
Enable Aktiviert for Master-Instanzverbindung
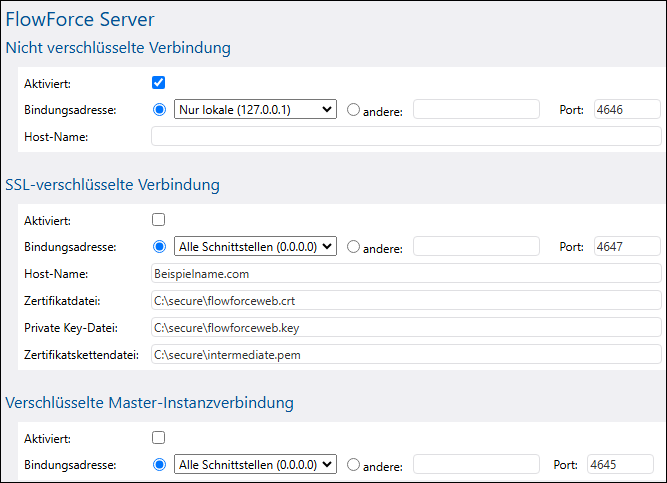158,437
